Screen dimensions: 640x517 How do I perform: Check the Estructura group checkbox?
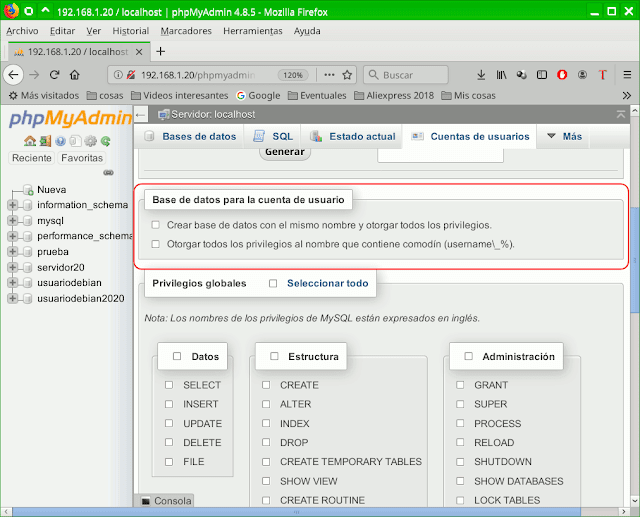coord(274,356)
